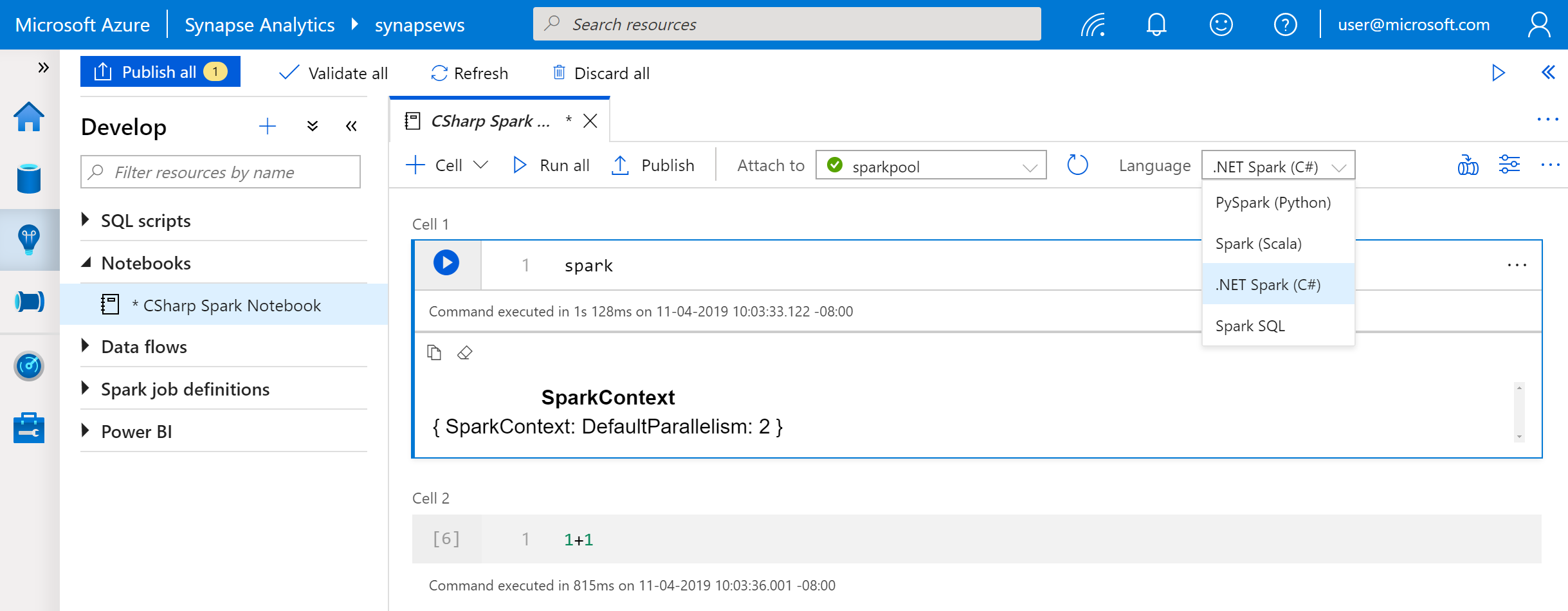This screenshot has width=1568, height=611.
Task: Add a cell with plus Cell
Action: pyautogui.click(x=434, y=165)
